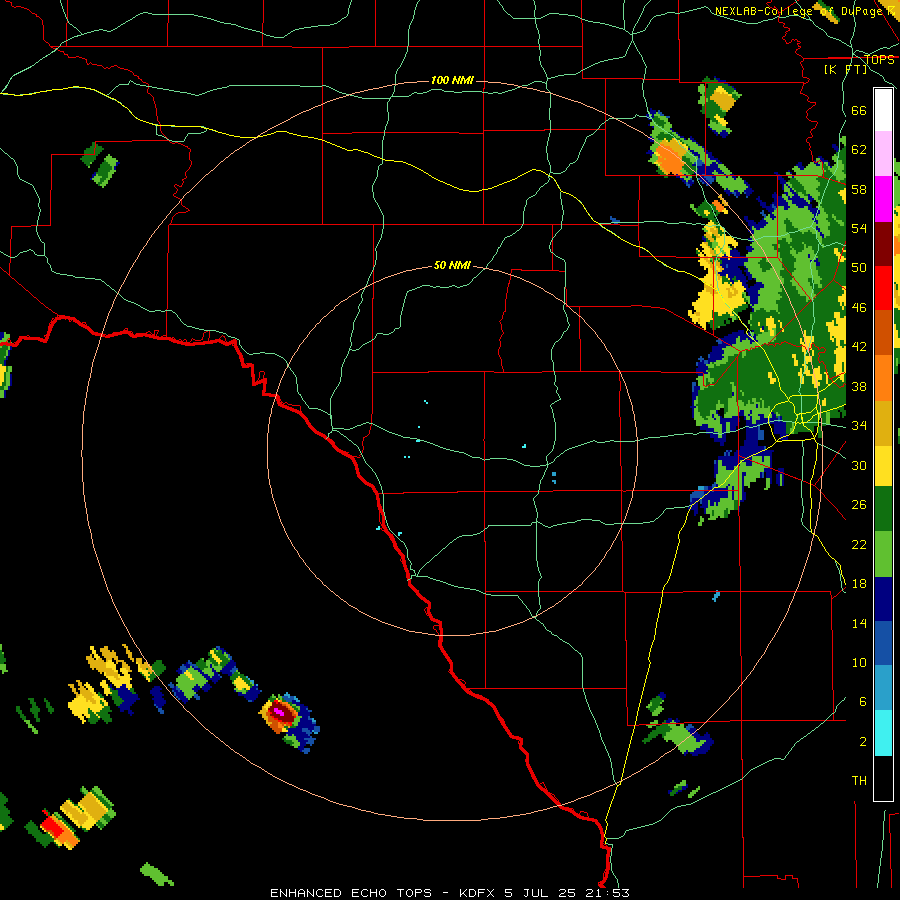Image resolution: width=900 pixels, height=900 pixels.
Task: Click the '10' legend value
Action: tap(859, 662)
